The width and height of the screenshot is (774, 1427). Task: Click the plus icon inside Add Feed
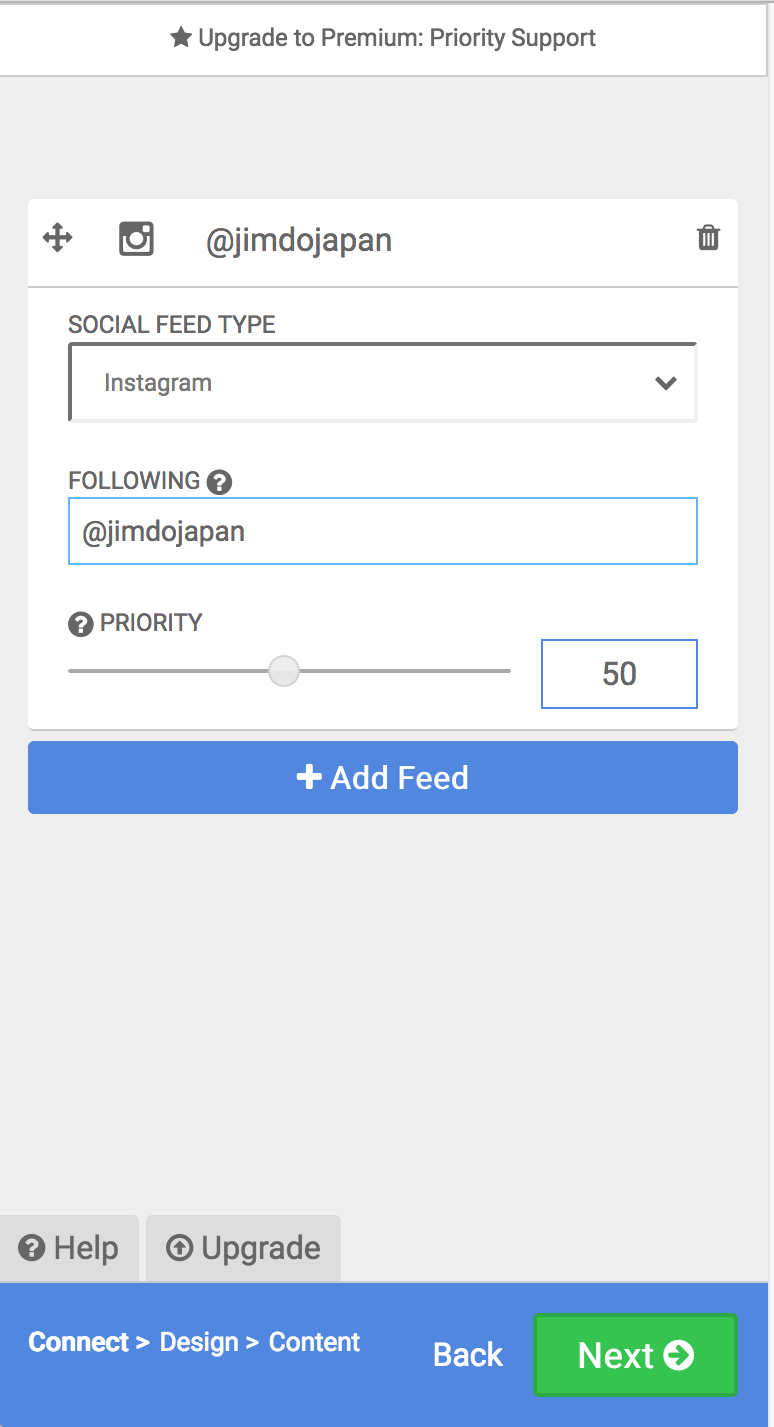pos(308,777)
